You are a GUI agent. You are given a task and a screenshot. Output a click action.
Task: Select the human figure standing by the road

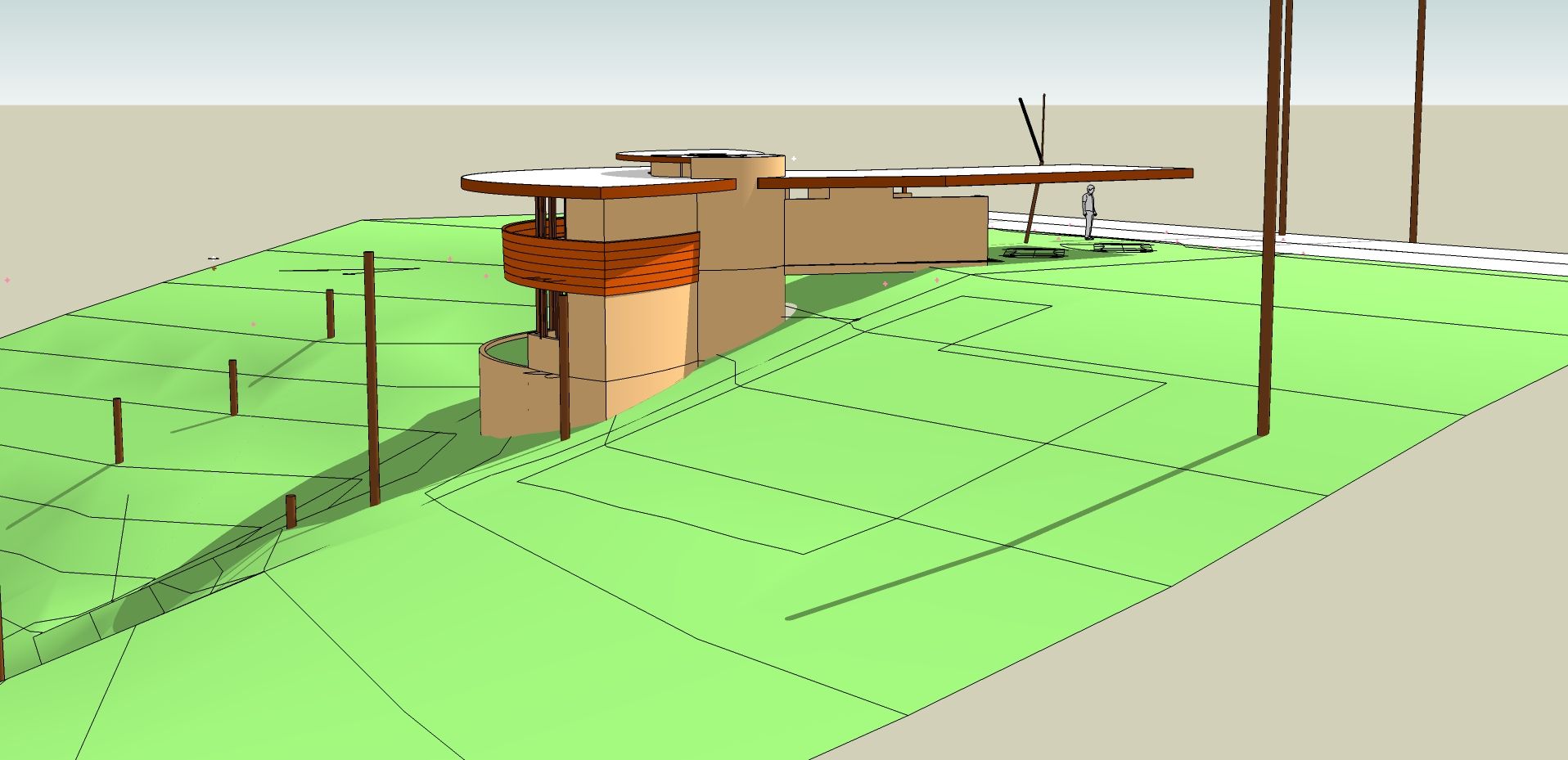pyautogui.click(x=1089, y=212)
